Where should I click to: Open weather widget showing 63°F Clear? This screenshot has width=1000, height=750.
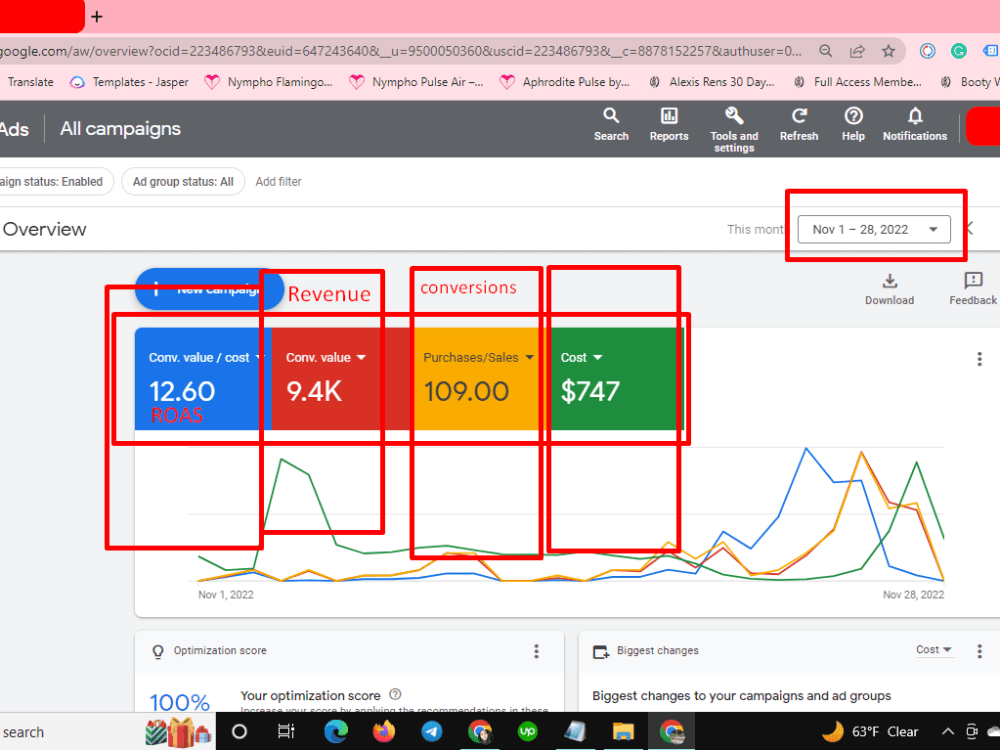870,732
